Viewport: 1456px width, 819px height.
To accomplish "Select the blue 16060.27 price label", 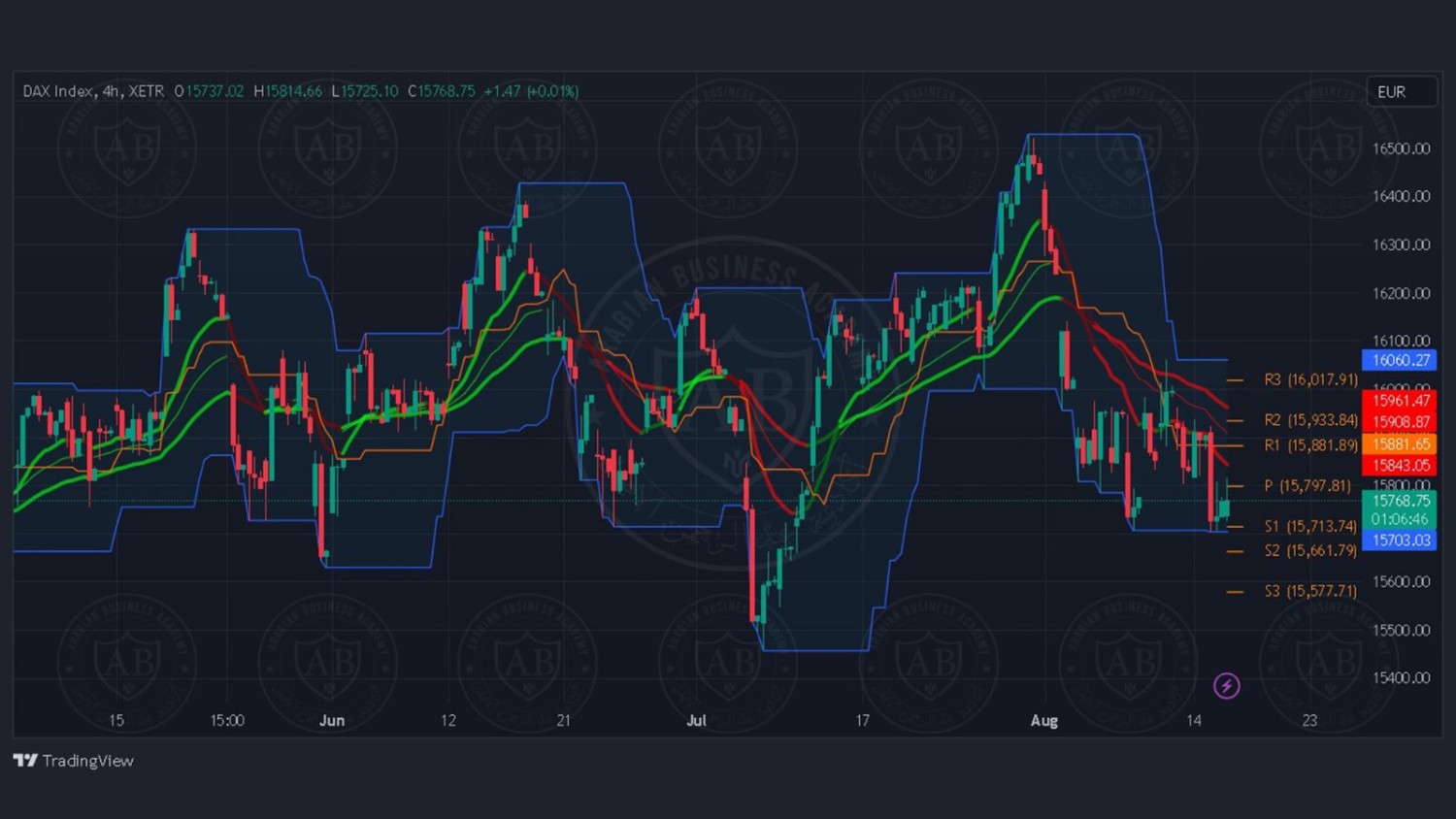I will click(1399, 360).
